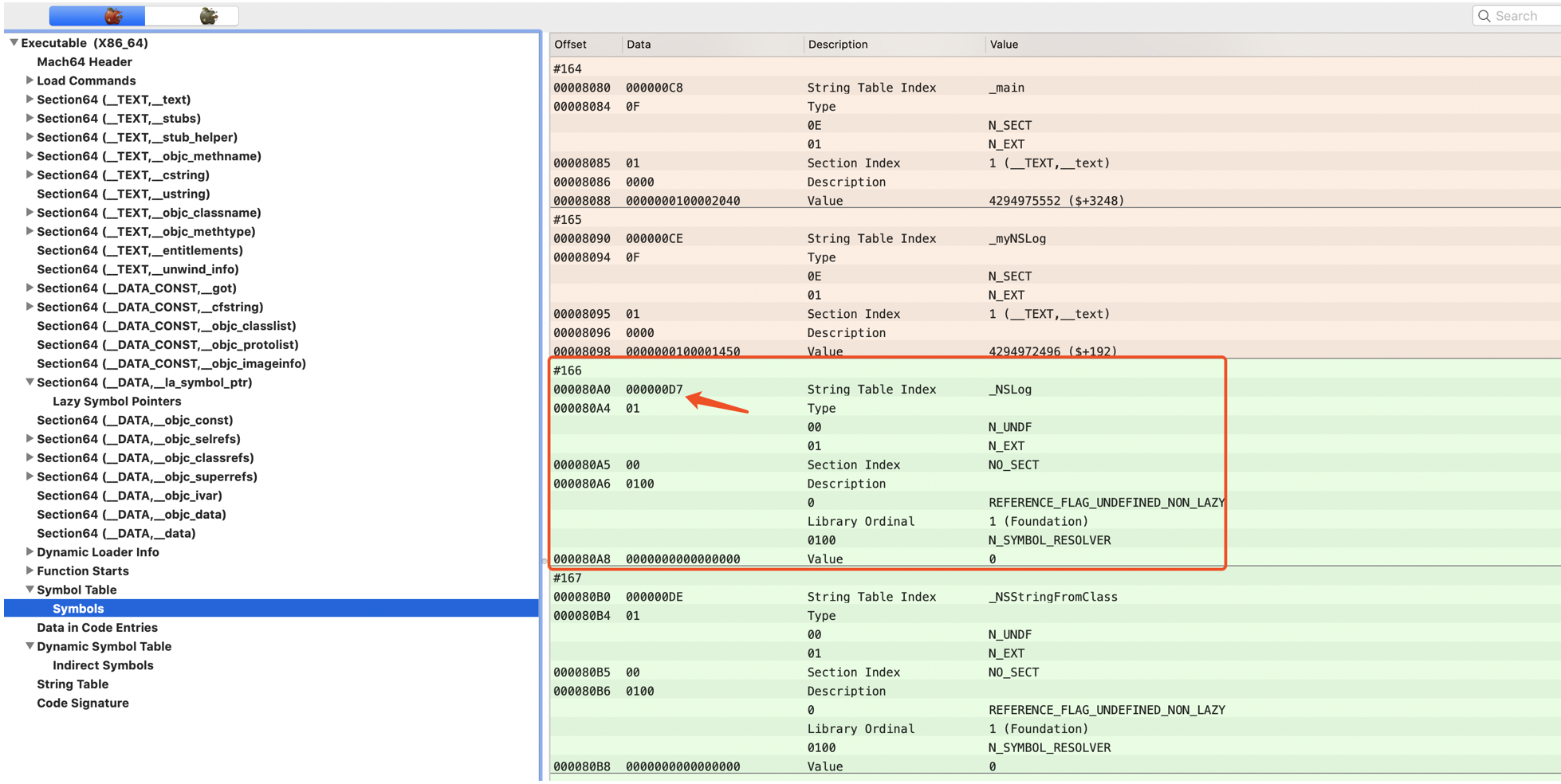This screenshot has height=784, width=1561.
Task: Select the Symbols tree item
Action: coord(271,609)
